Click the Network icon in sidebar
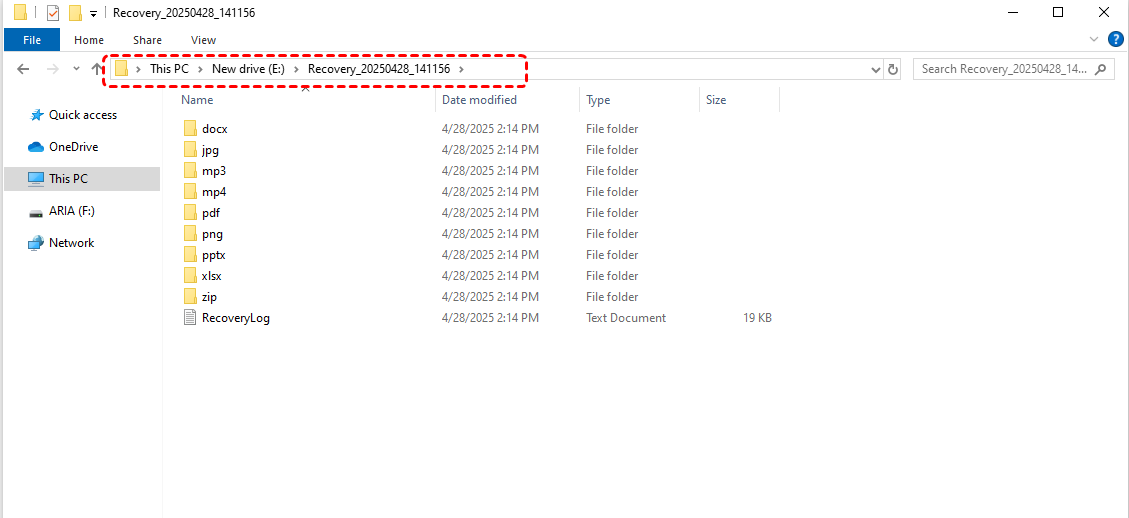The image size is (1129, 518). click(36, 243)
